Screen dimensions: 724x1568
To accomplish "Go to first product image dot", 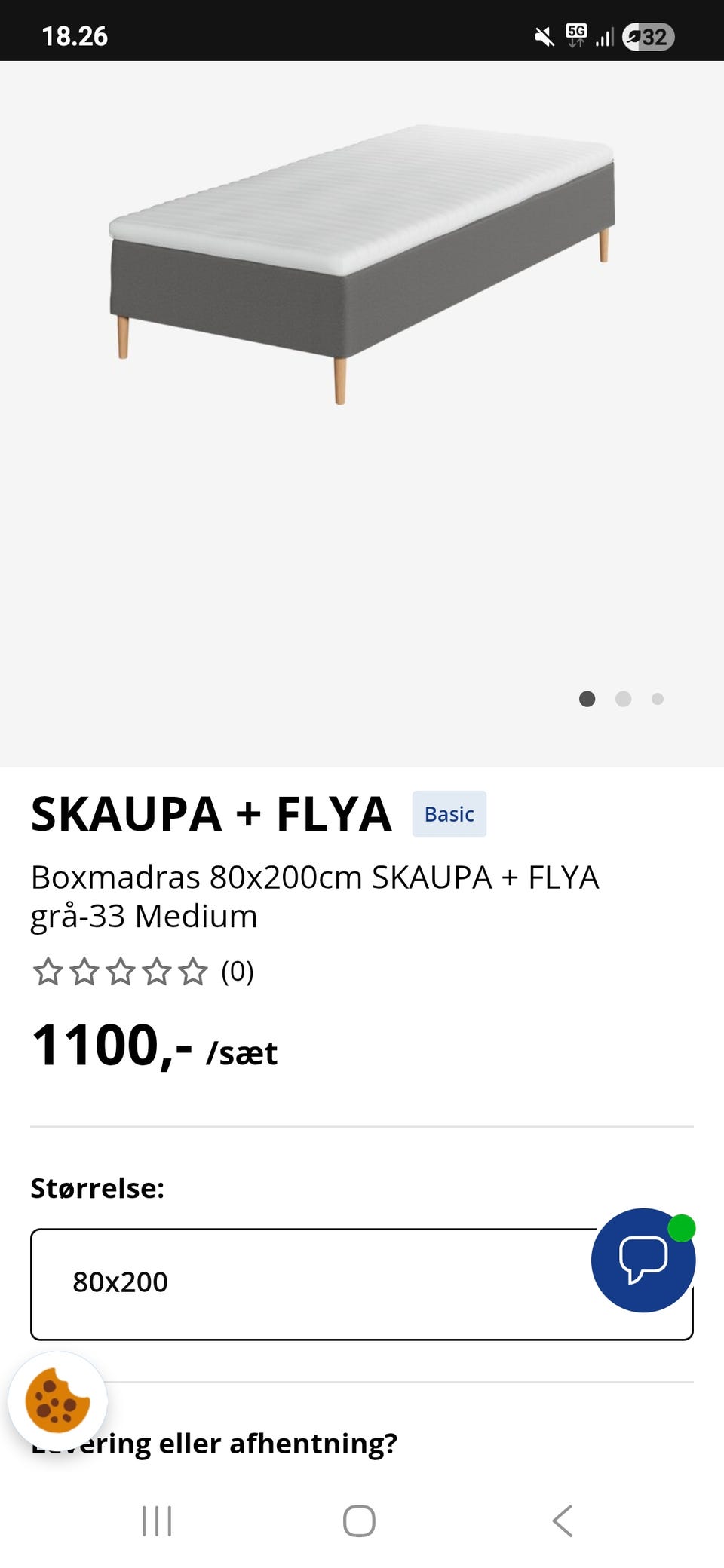I will tap(587, 699).
